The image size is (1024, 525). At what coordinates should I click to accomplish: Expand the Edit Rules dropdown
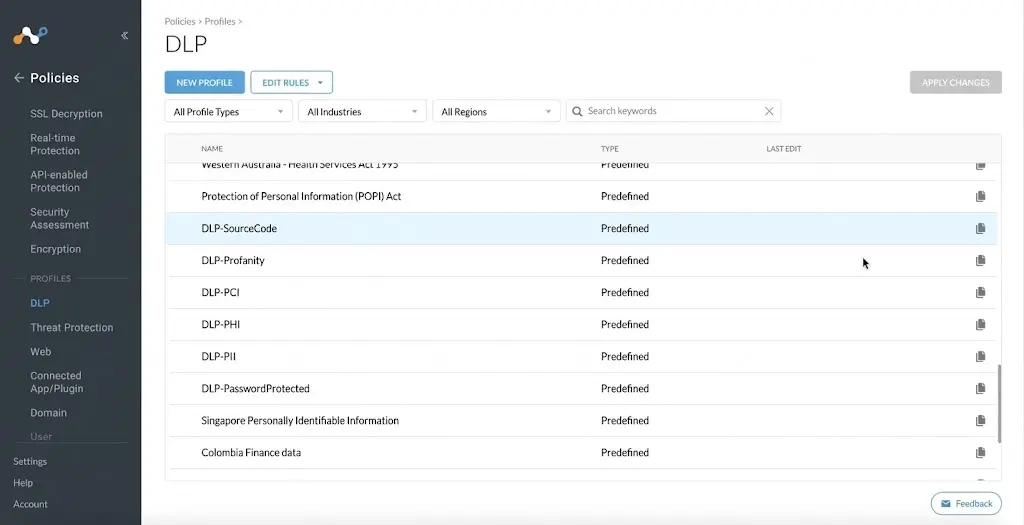291,82
